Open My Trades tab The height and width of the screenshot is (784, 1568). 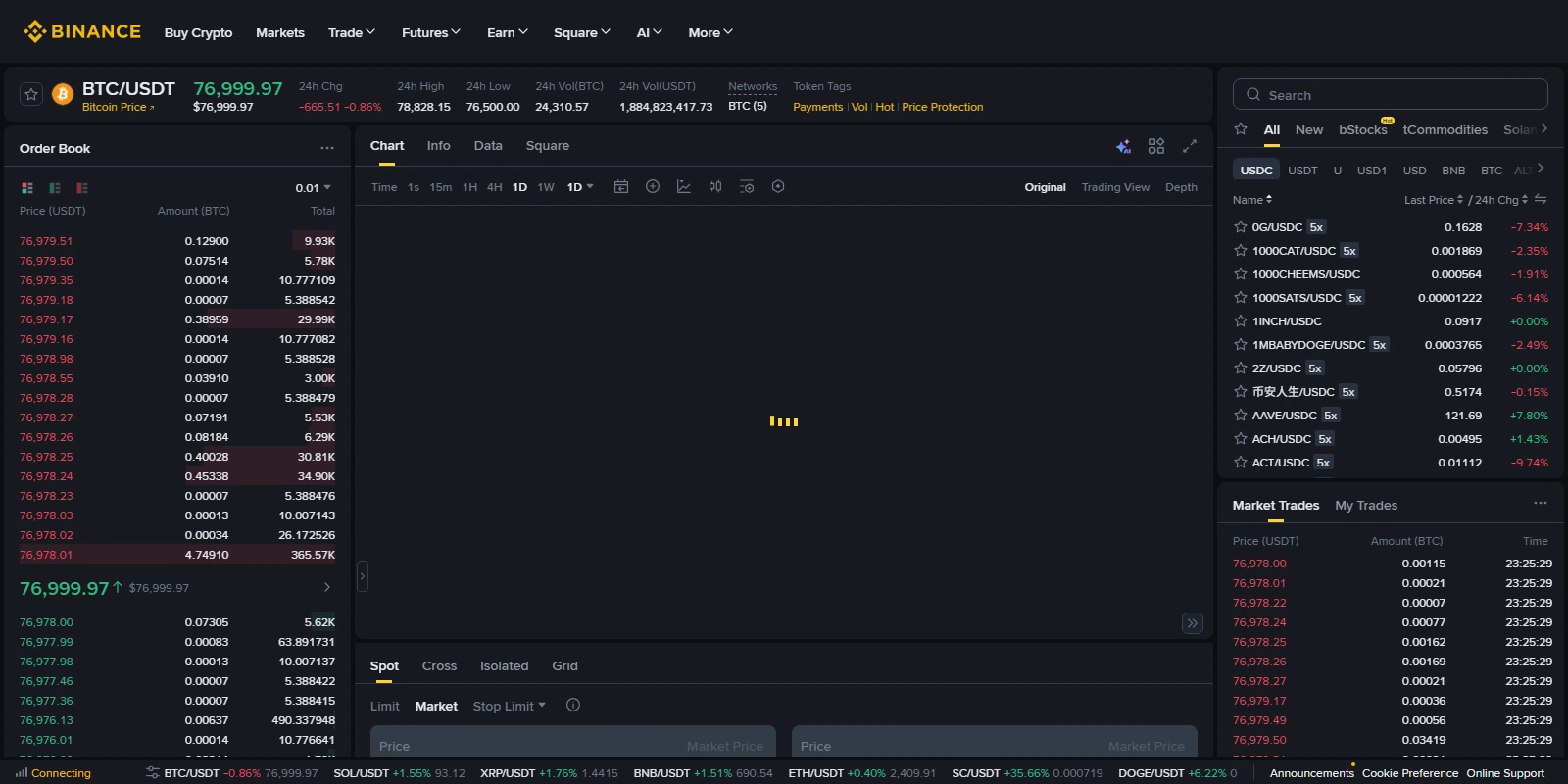tap(1366, 505)
